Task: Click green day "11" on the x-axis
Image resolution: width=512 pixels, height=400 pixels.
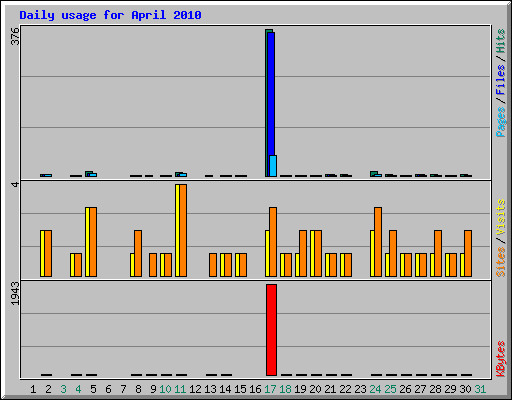Action: pos(180,389)
